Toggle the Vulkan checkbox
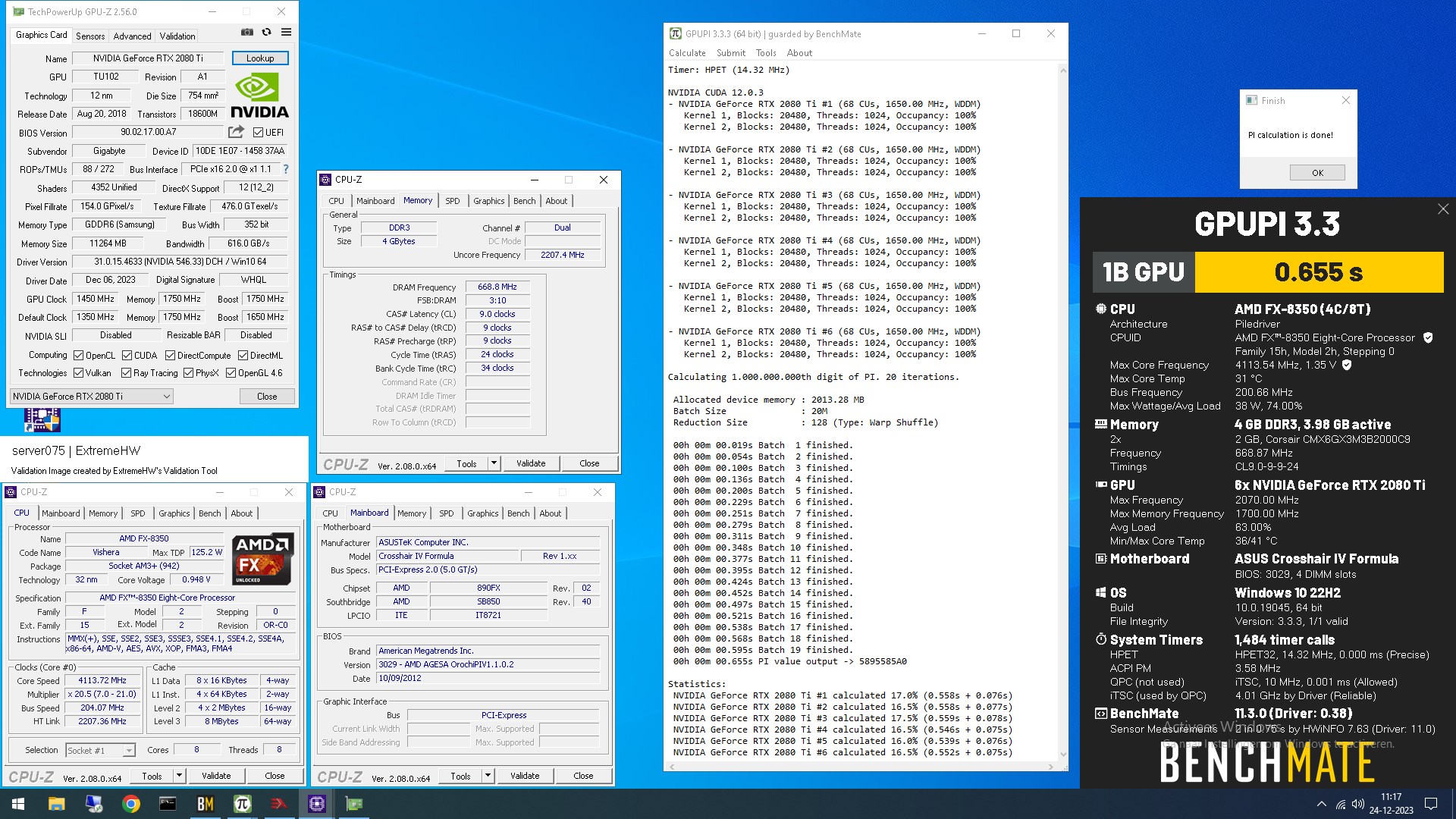Image resolution: width=1456 pixels, height=819 pixels. tap(78, 372)
